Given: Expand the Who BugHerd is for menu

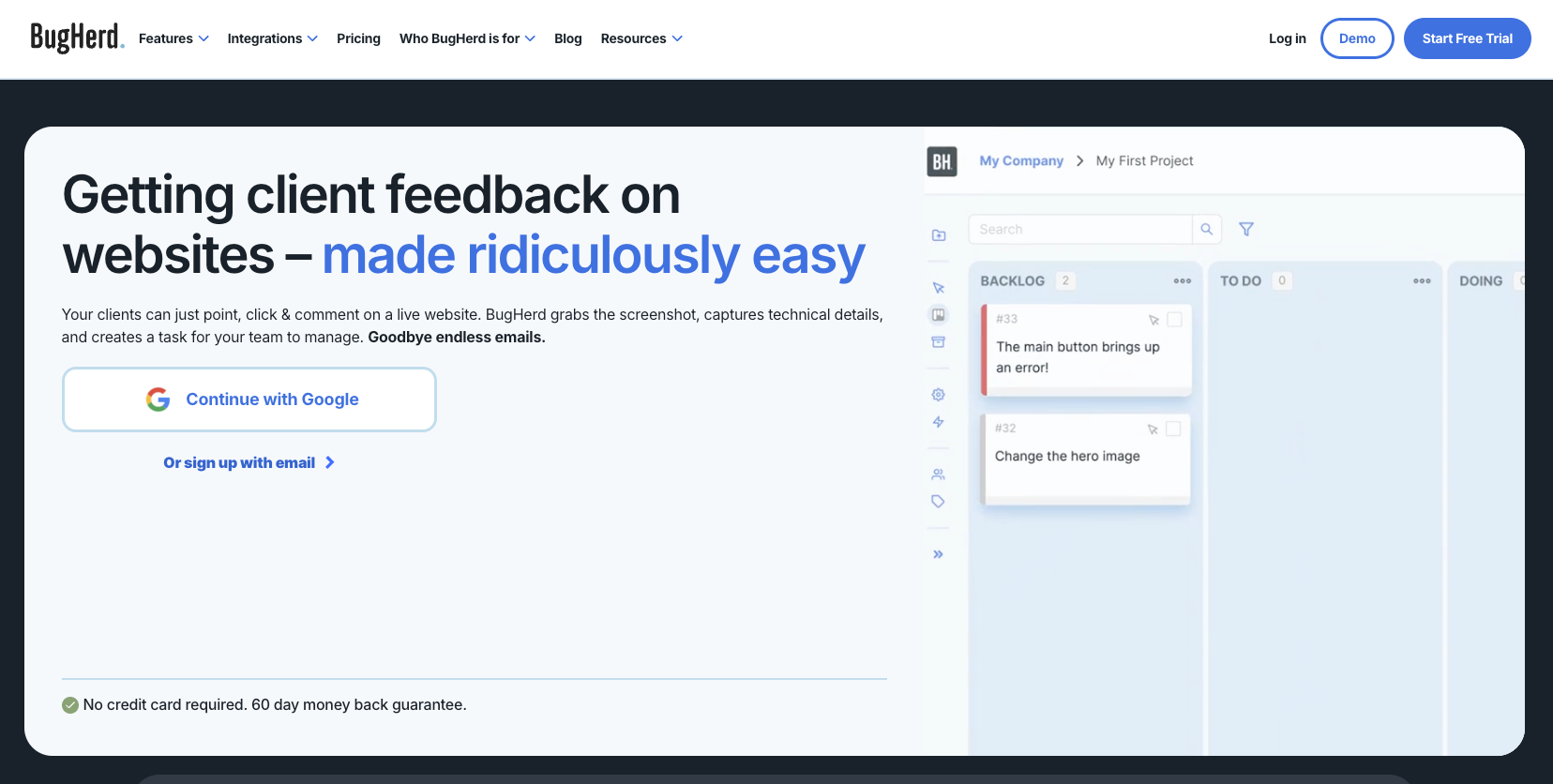Looking at the screenshot, I should point(467,38).
